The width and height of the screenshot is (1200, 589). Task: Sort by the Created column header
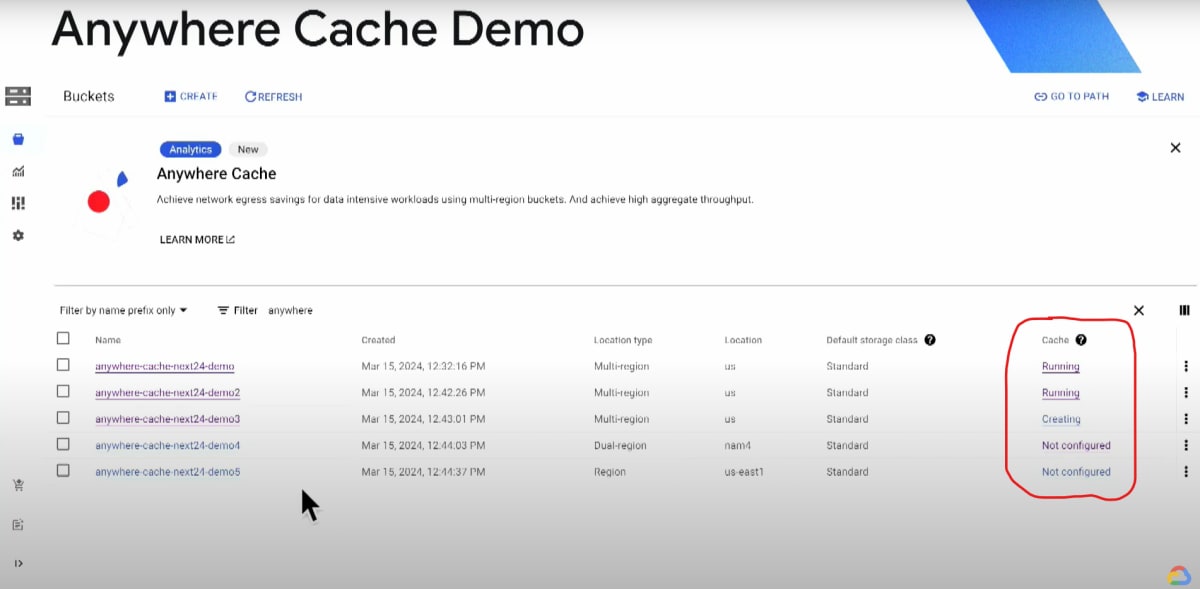378,340
